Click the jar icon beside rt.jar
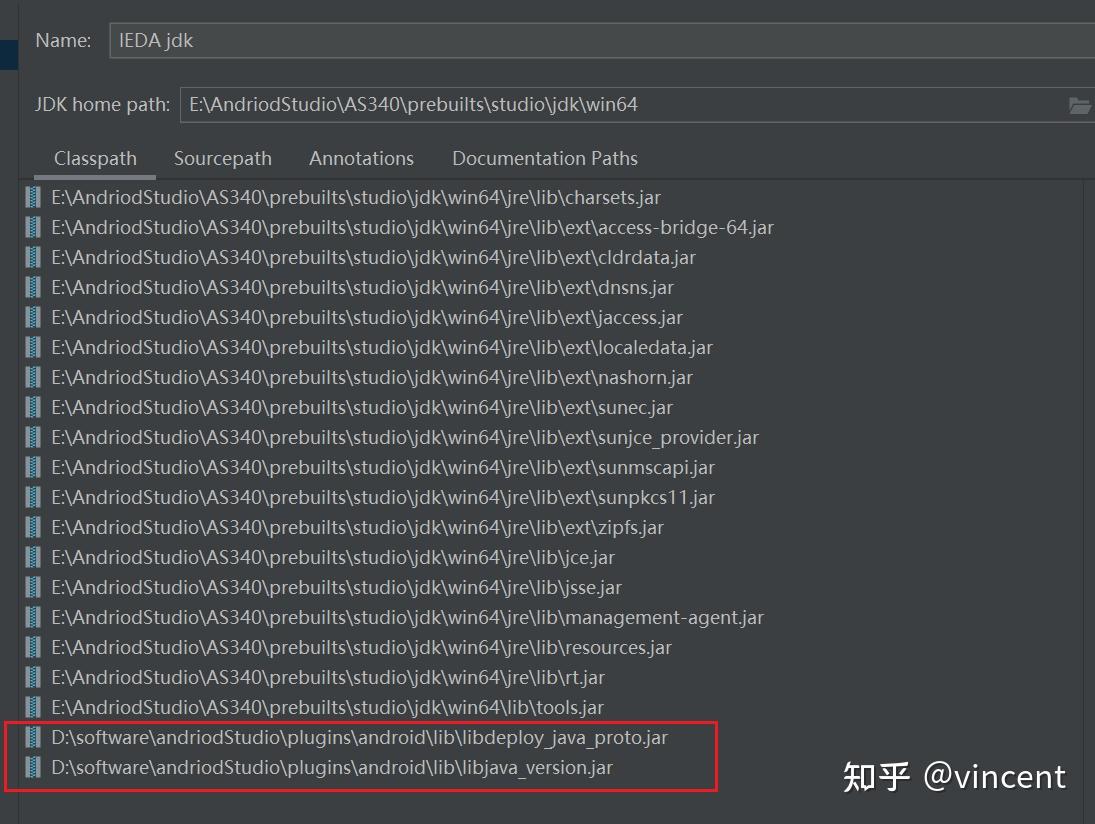 click(31, 677)
